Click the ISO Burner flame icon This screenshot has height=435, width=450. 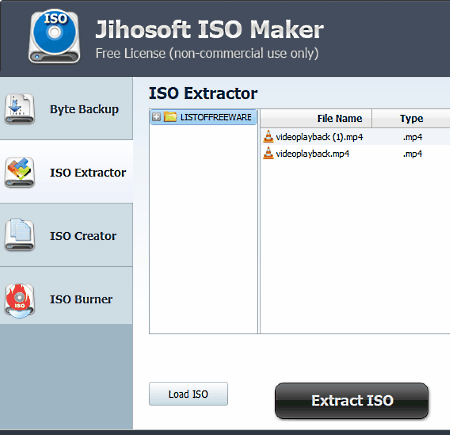pos(19,301)
